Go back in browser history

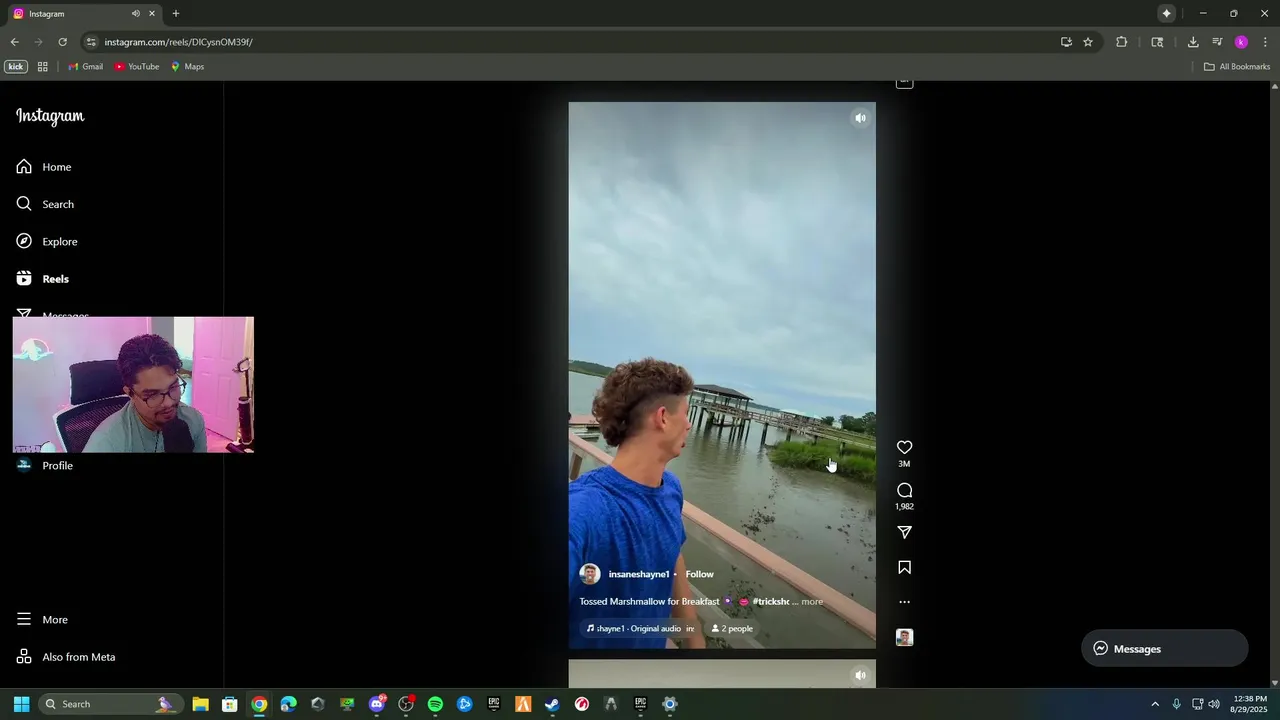14,42
